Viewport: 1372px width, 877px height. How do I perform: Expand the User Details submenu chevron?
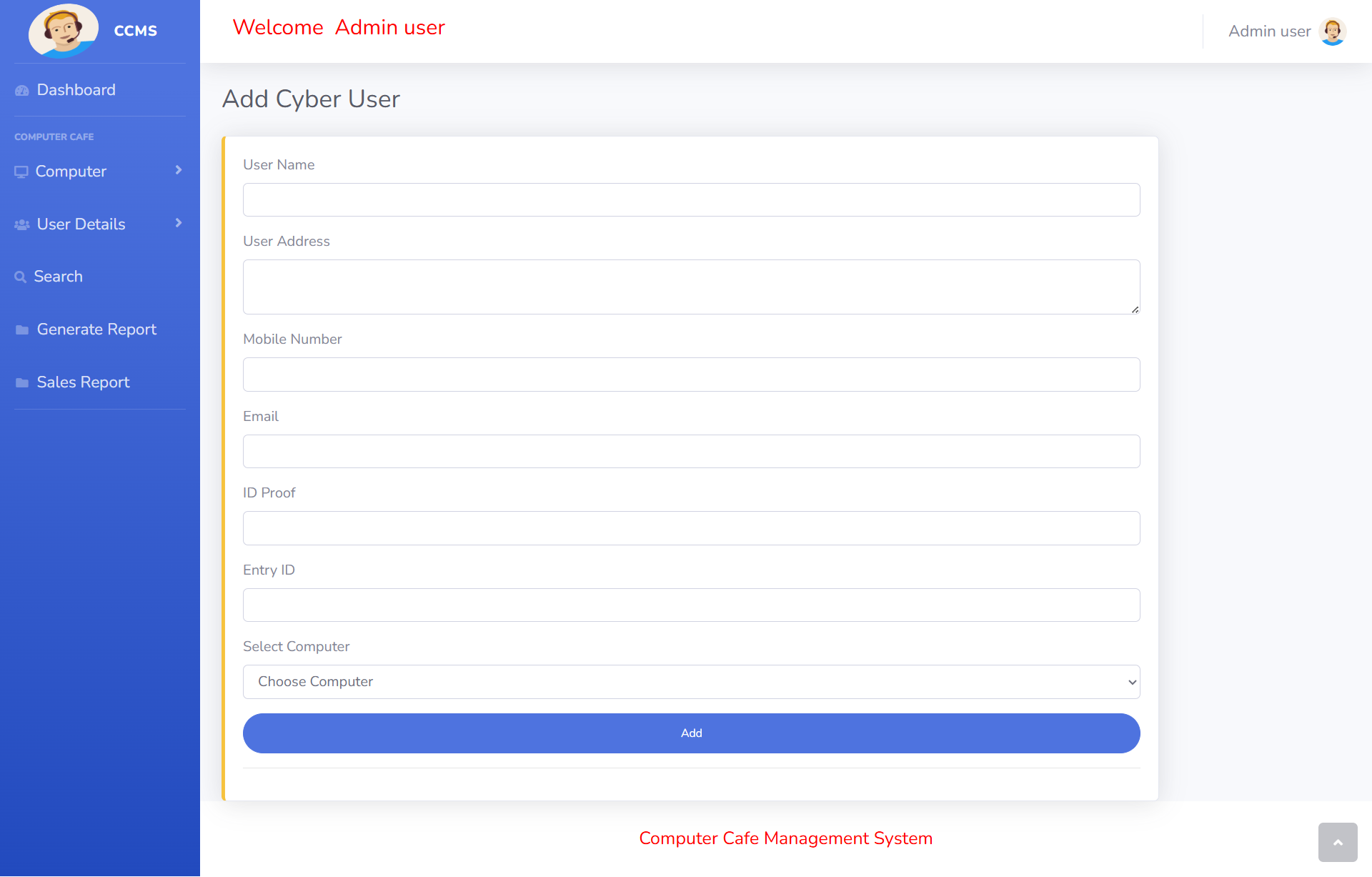(179, 223)
